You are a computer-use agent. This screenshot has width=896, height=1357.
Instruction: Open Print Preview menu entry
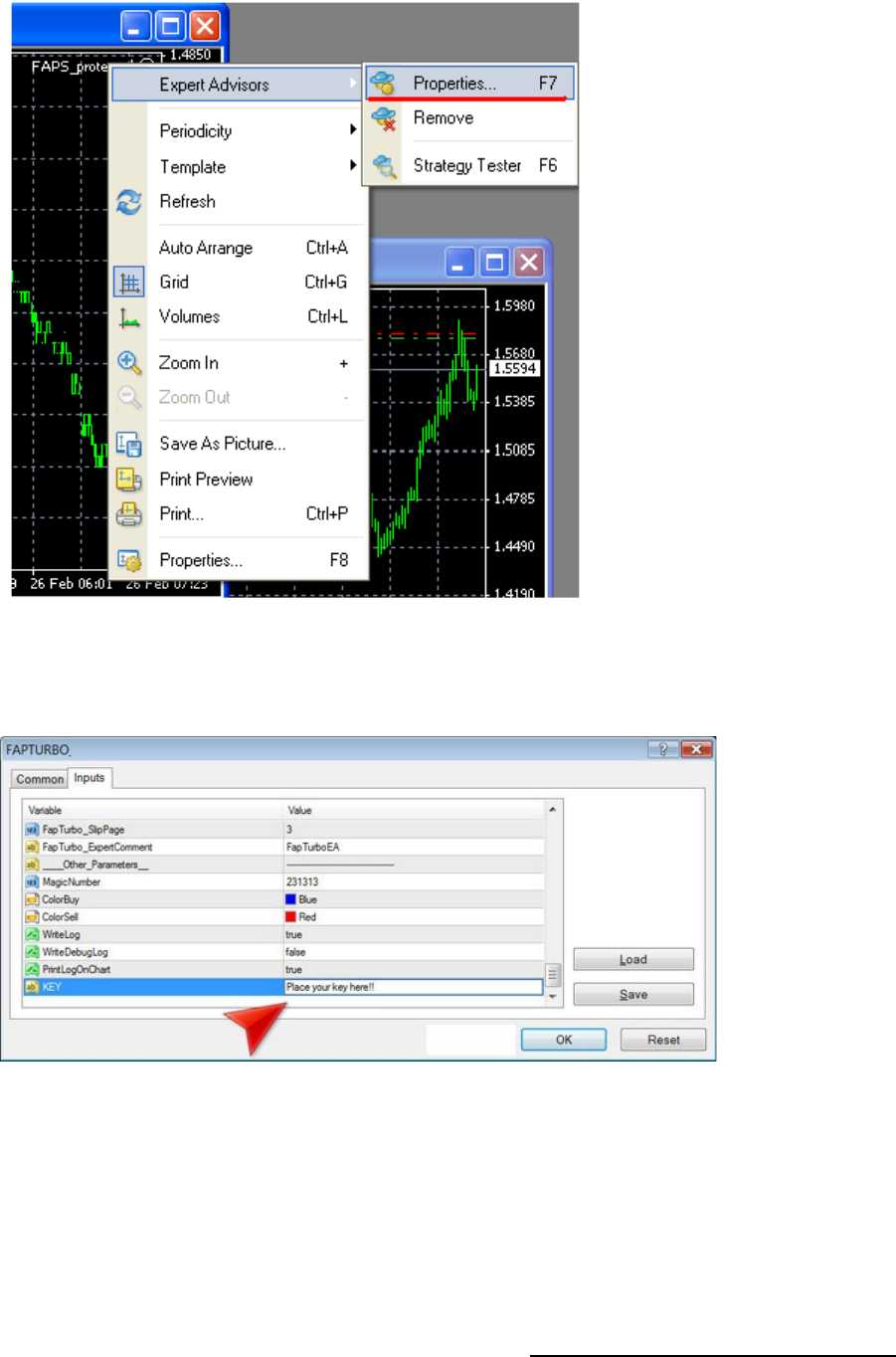click(x=206, y=480)
